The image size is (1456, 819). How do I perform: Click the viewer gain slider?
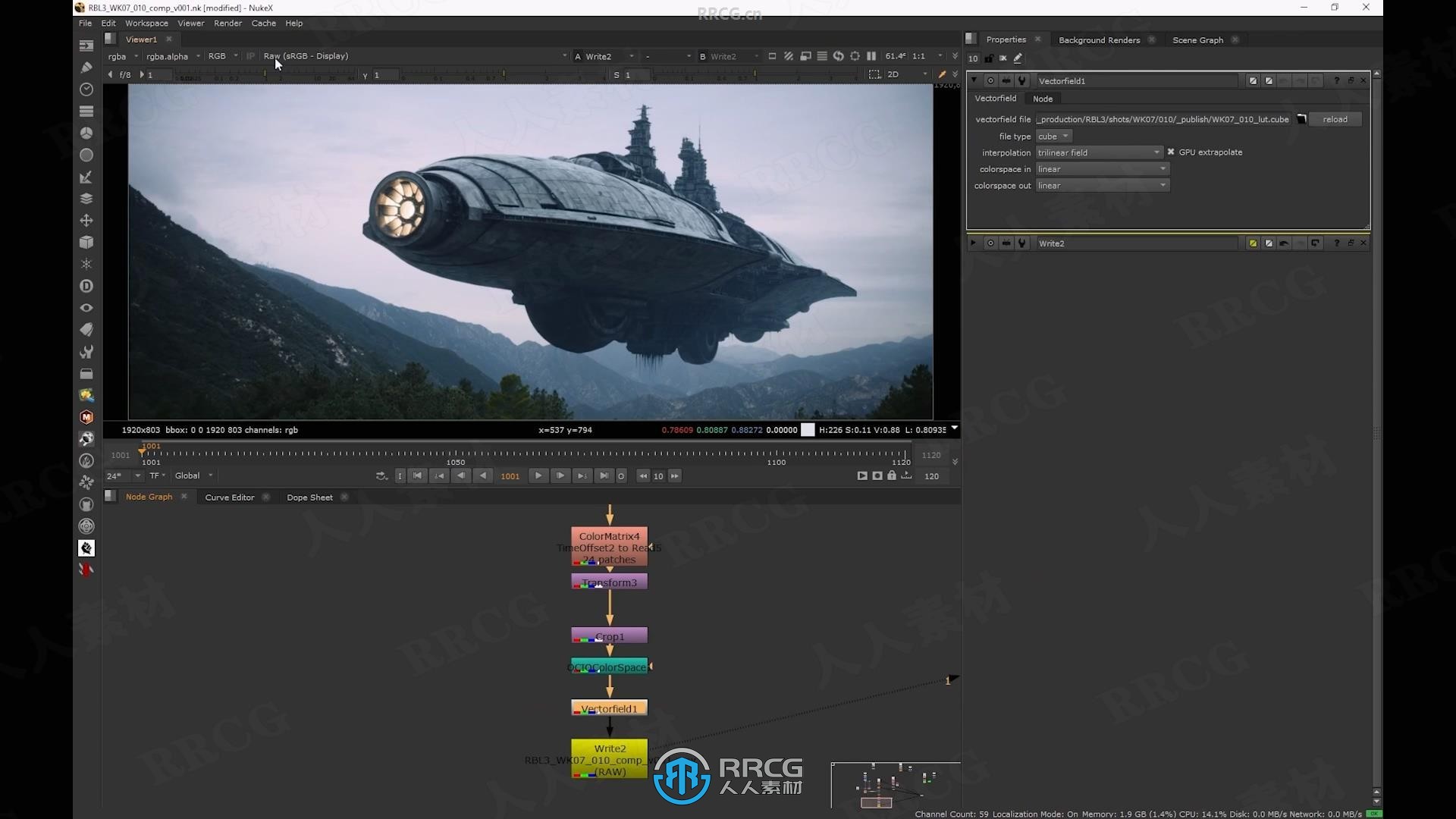[x=265, y=75]
